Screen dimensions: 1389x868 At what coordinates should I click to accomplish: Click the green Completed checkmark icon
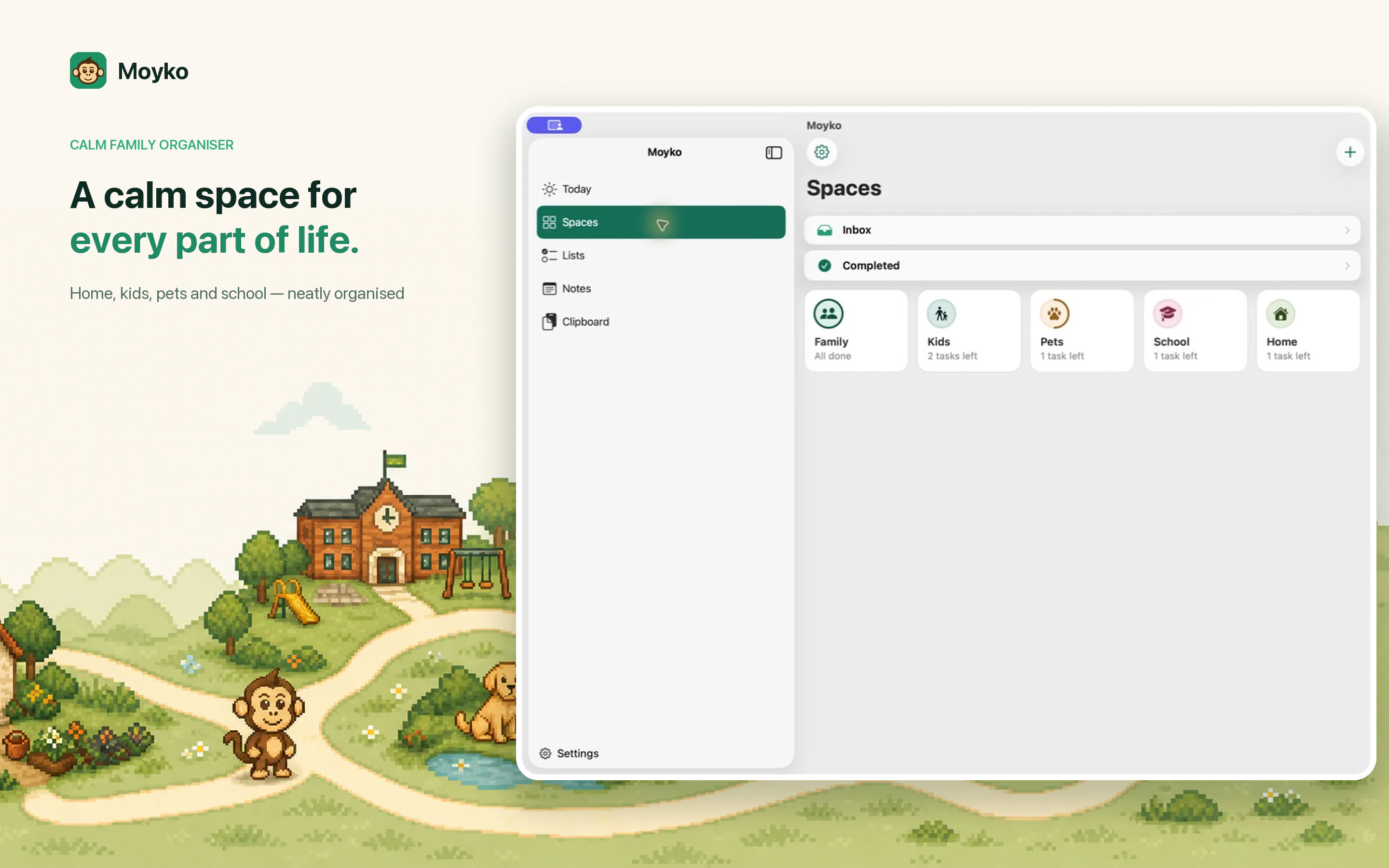click(x=824, y=266)
